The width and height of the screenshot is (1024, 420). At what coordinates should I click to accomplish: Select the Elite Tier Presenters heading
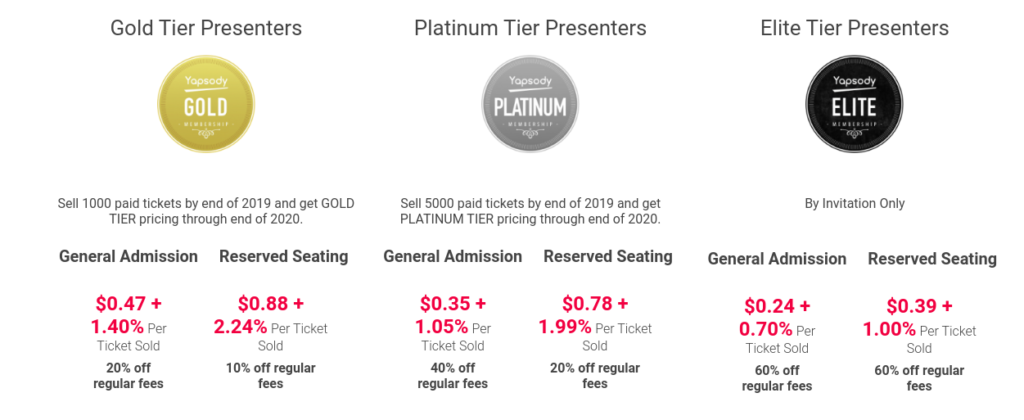[x=854, y=28]
